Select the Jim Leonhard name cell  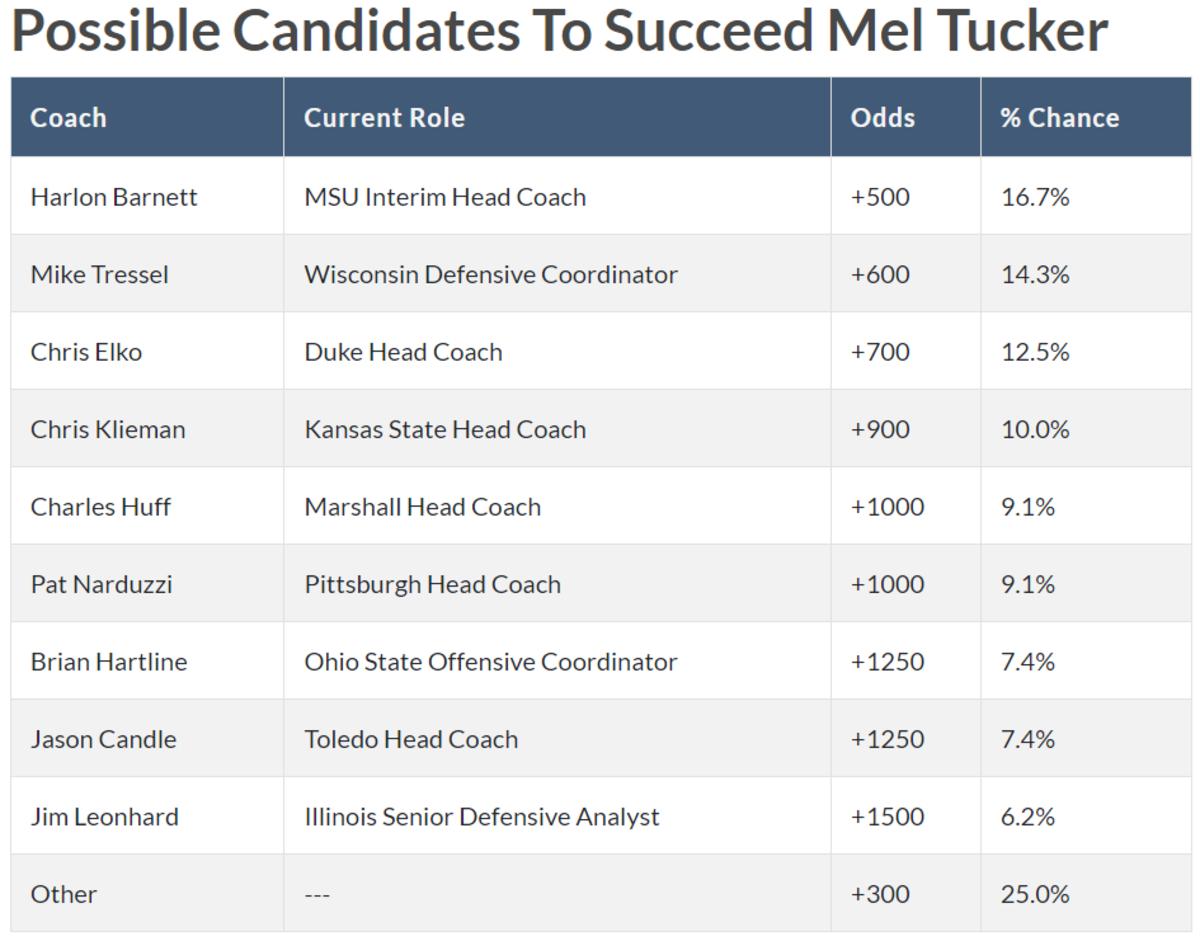104,817
